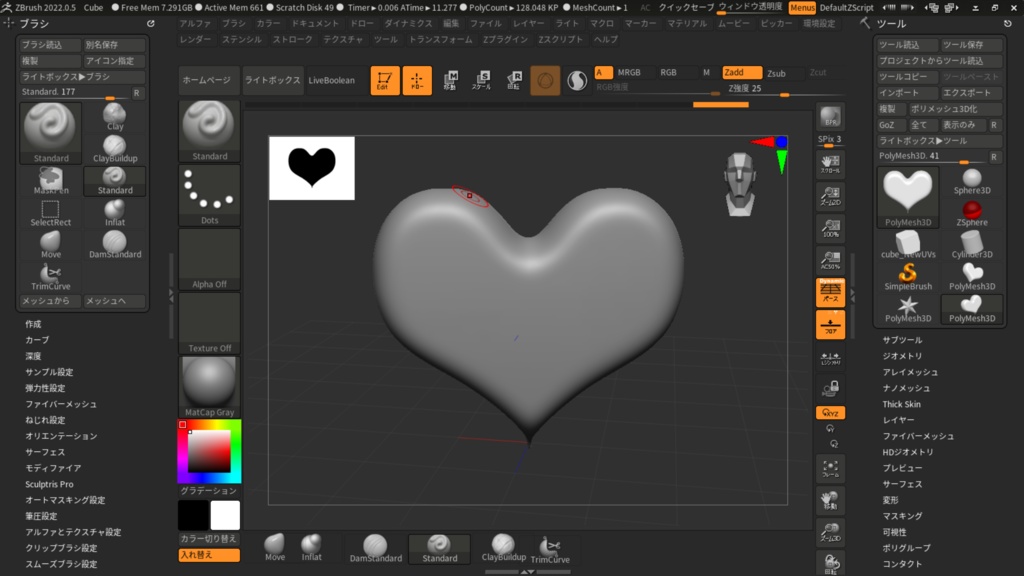Choose the SimpleBrush tool

pos(908,277)
